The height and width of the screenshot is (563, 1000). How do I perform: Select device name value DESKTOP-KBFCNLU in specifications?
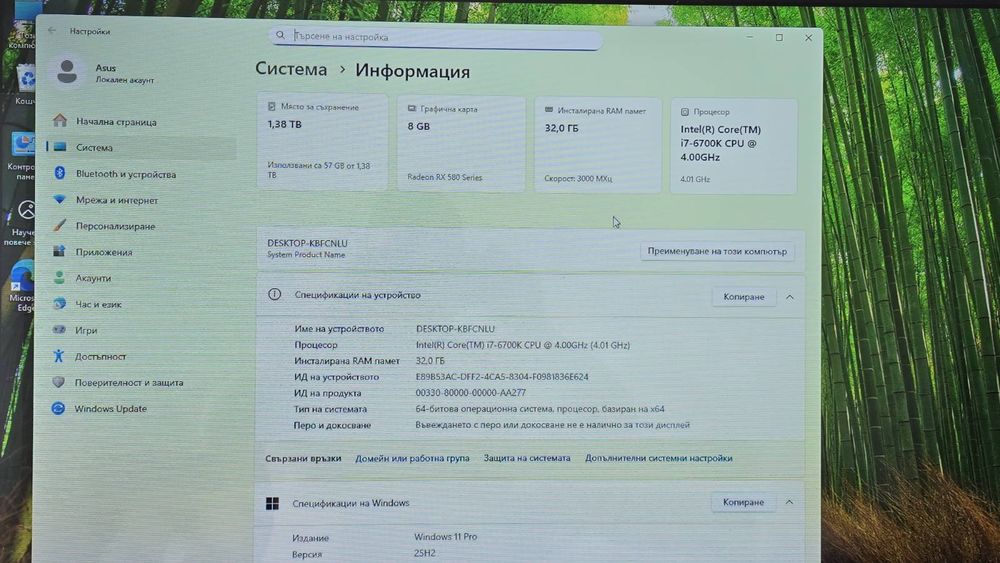[455, 329]
